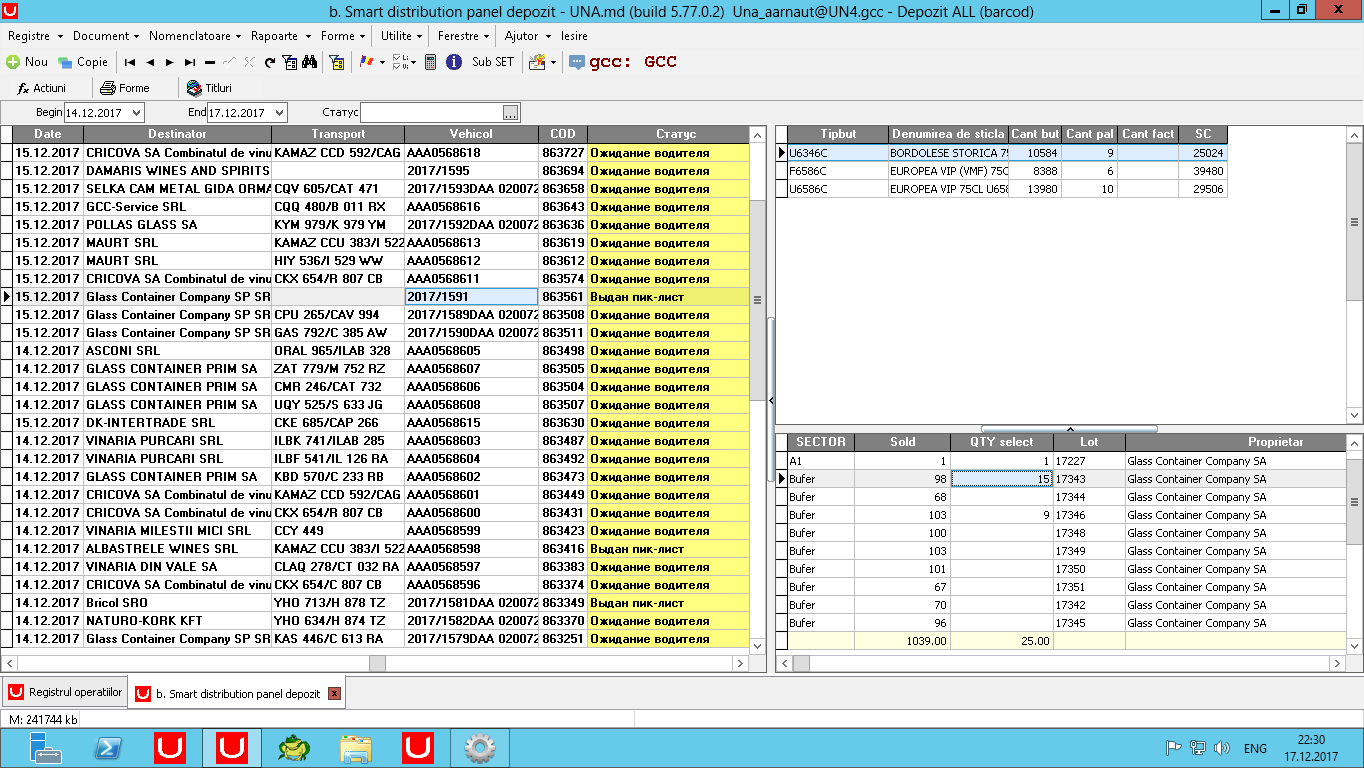This screenshot has height=768, width=1364.
Task: Go to previous record arrow
Action: coord(150,62)
